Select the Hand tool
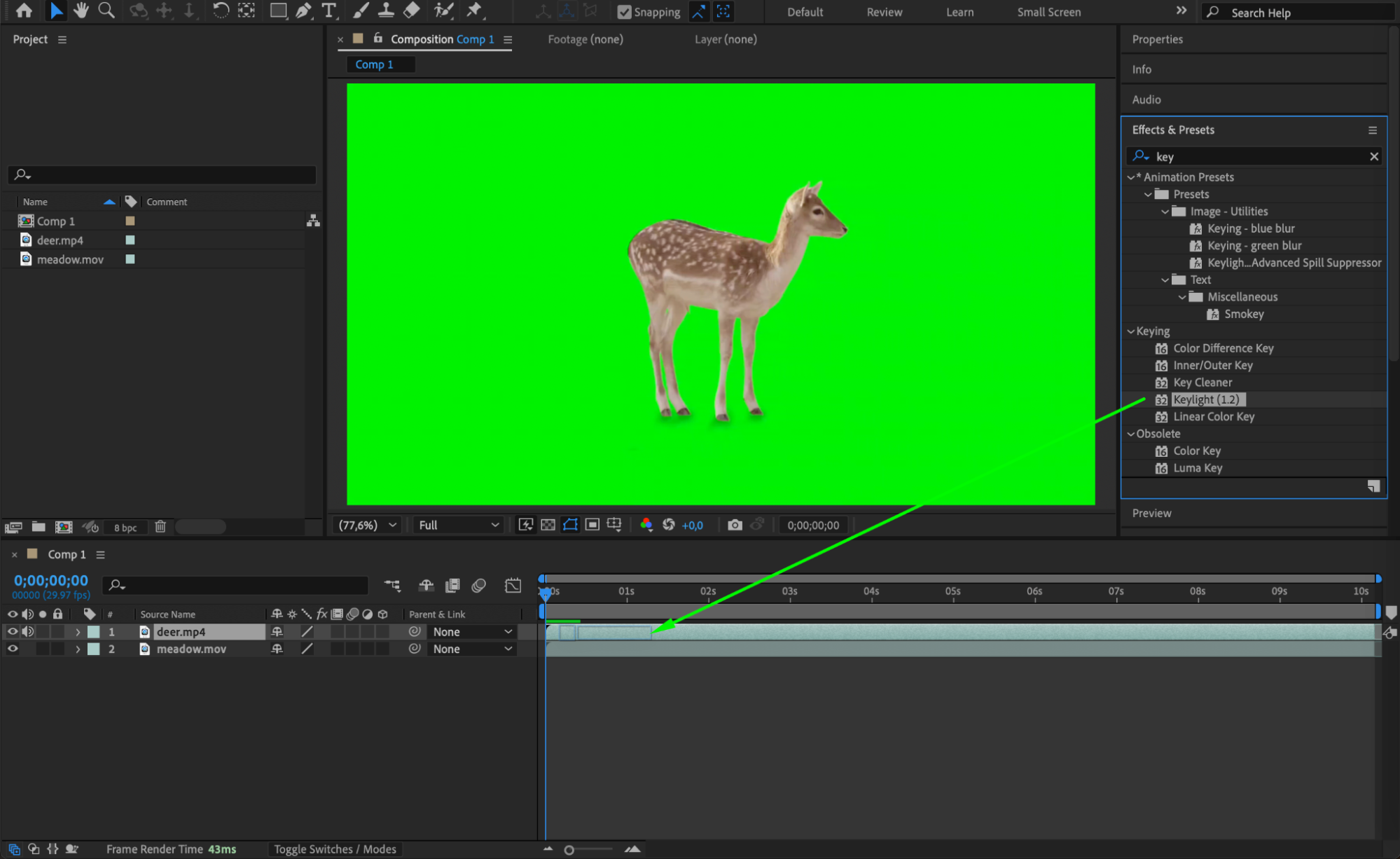The width and height of the screenshot is (1400, 859). click(x=81, y=11)
